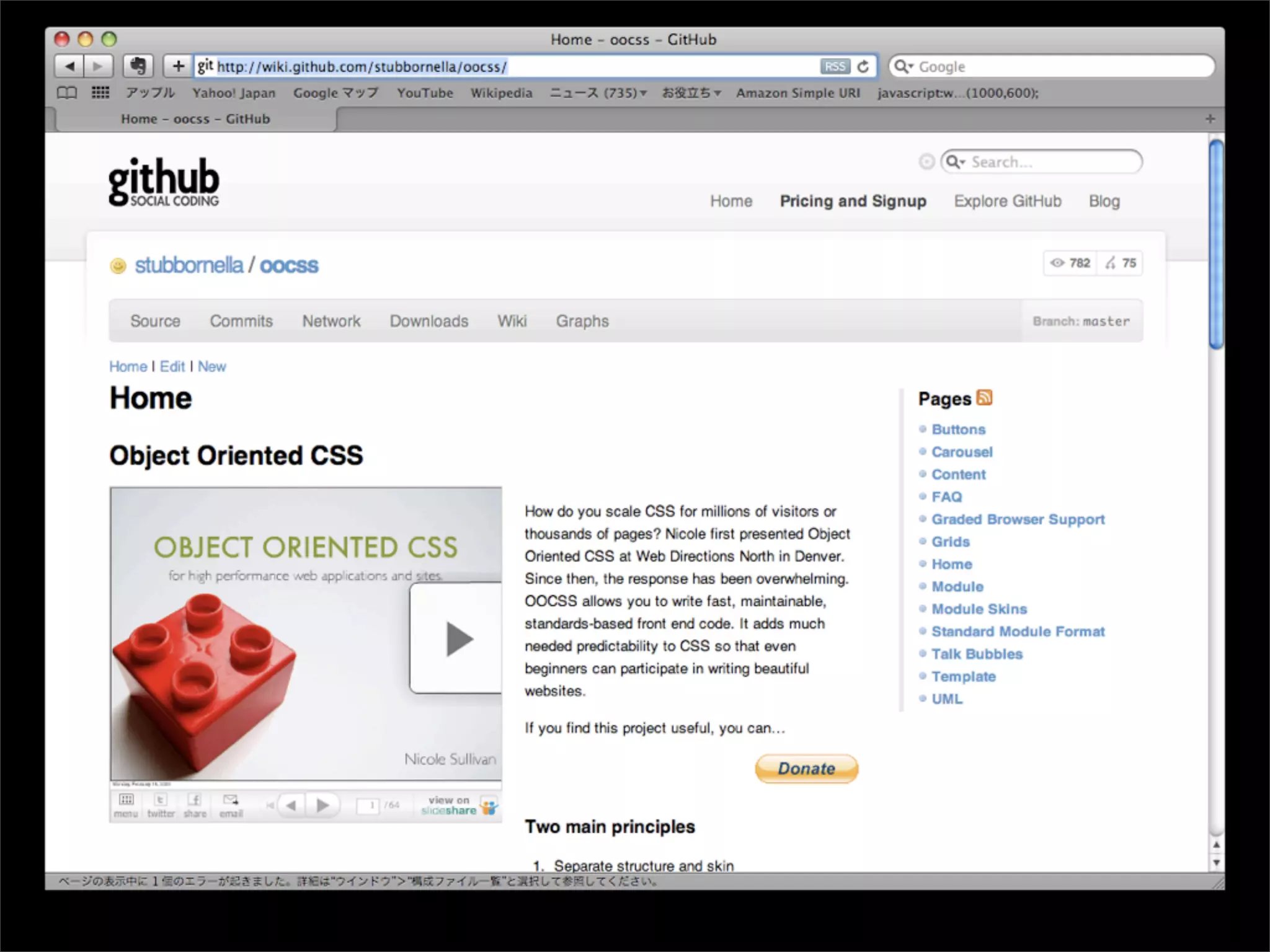1270x952 pixels.
Task: Click the RSS button in address bar
Action: [834, 66]
